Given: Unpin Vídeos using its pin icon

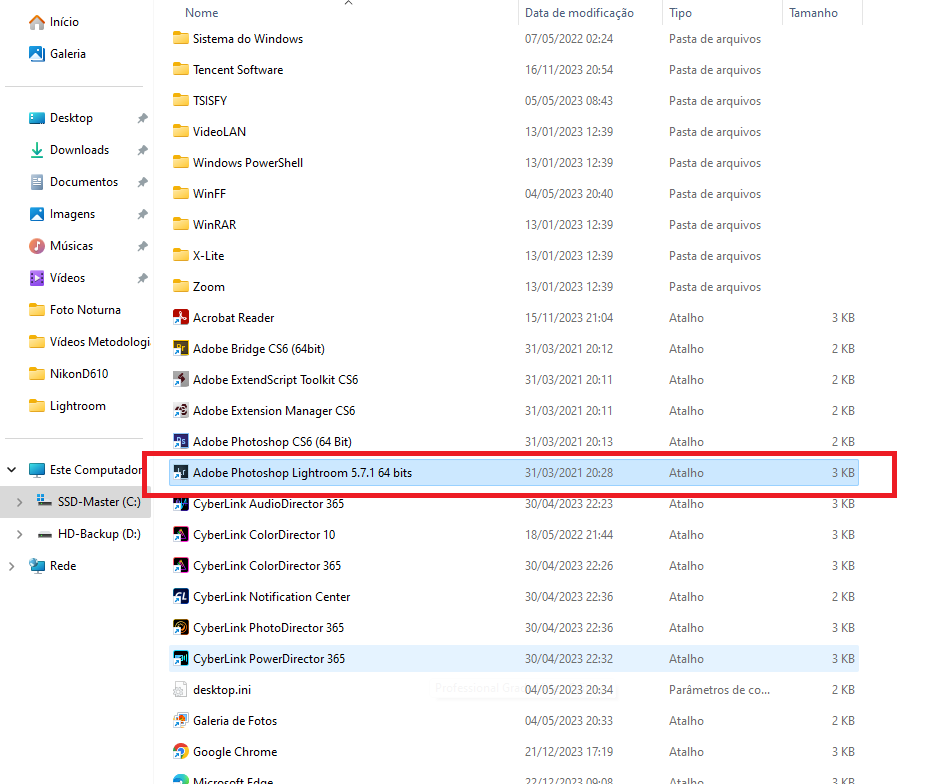Looking at the screenshot, I should click(x=142, y=278).
